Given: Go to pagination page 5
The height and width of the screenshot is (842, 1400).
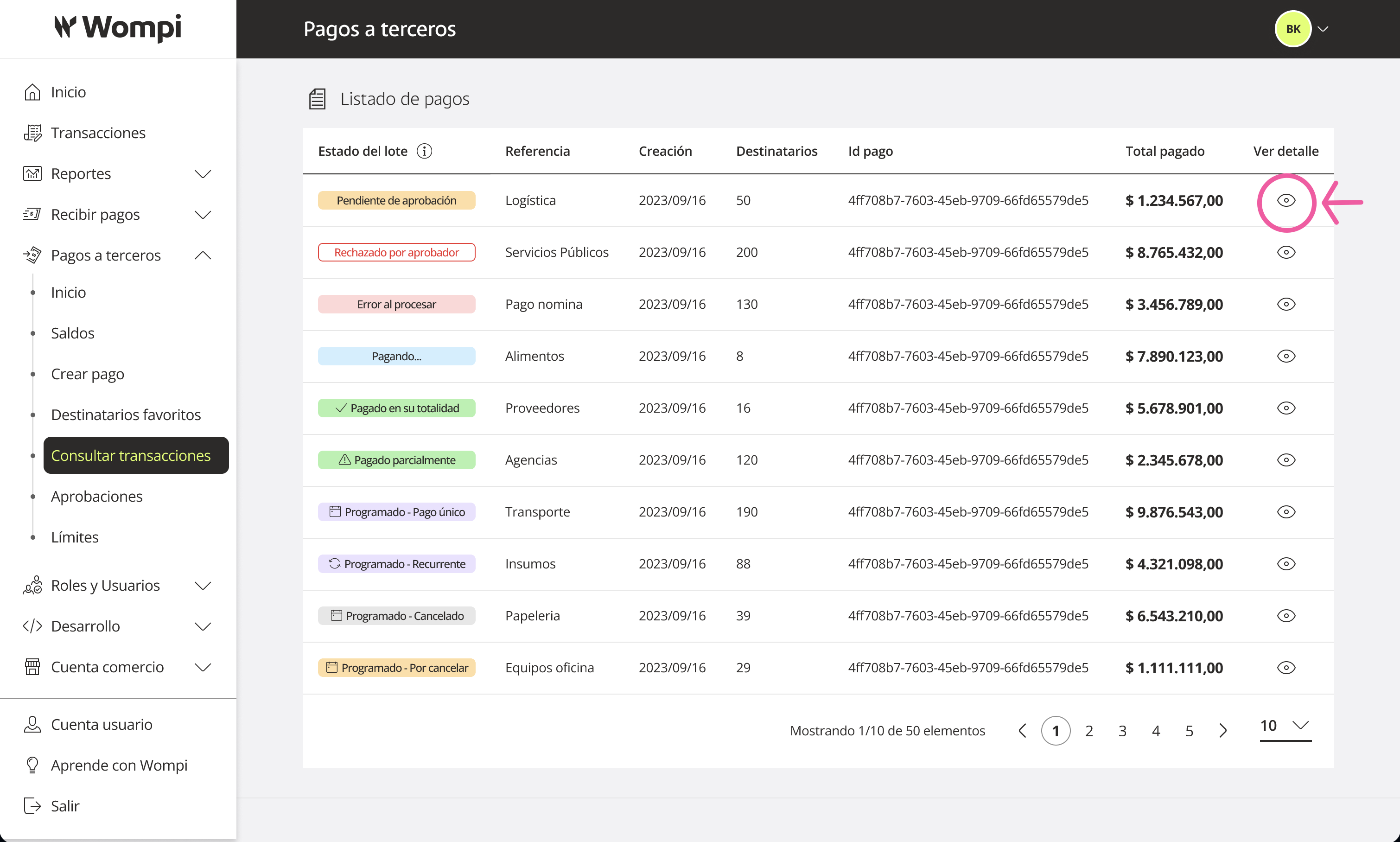Looking at the screenshot, I should [x=1190, y=731].
